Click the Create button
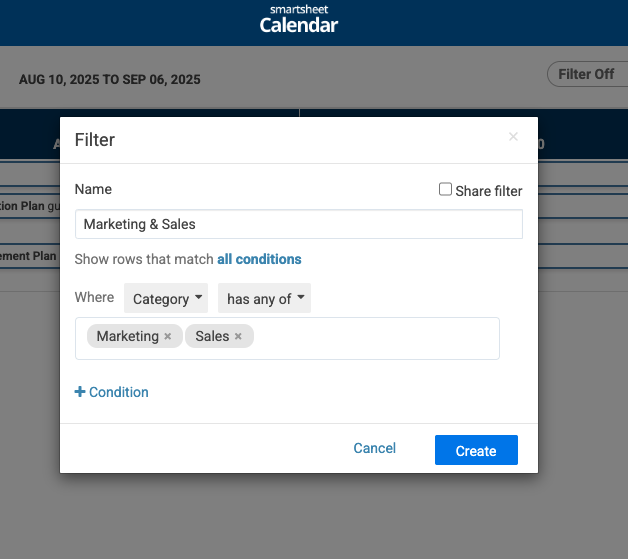The image size is (628, 559). [x=476, y=450]
